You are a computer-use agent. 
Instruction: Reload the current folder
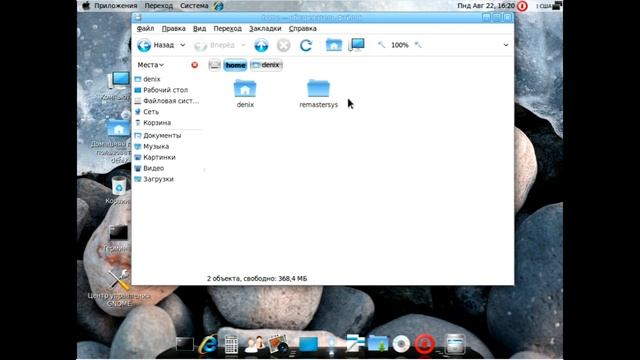point(306,45)
